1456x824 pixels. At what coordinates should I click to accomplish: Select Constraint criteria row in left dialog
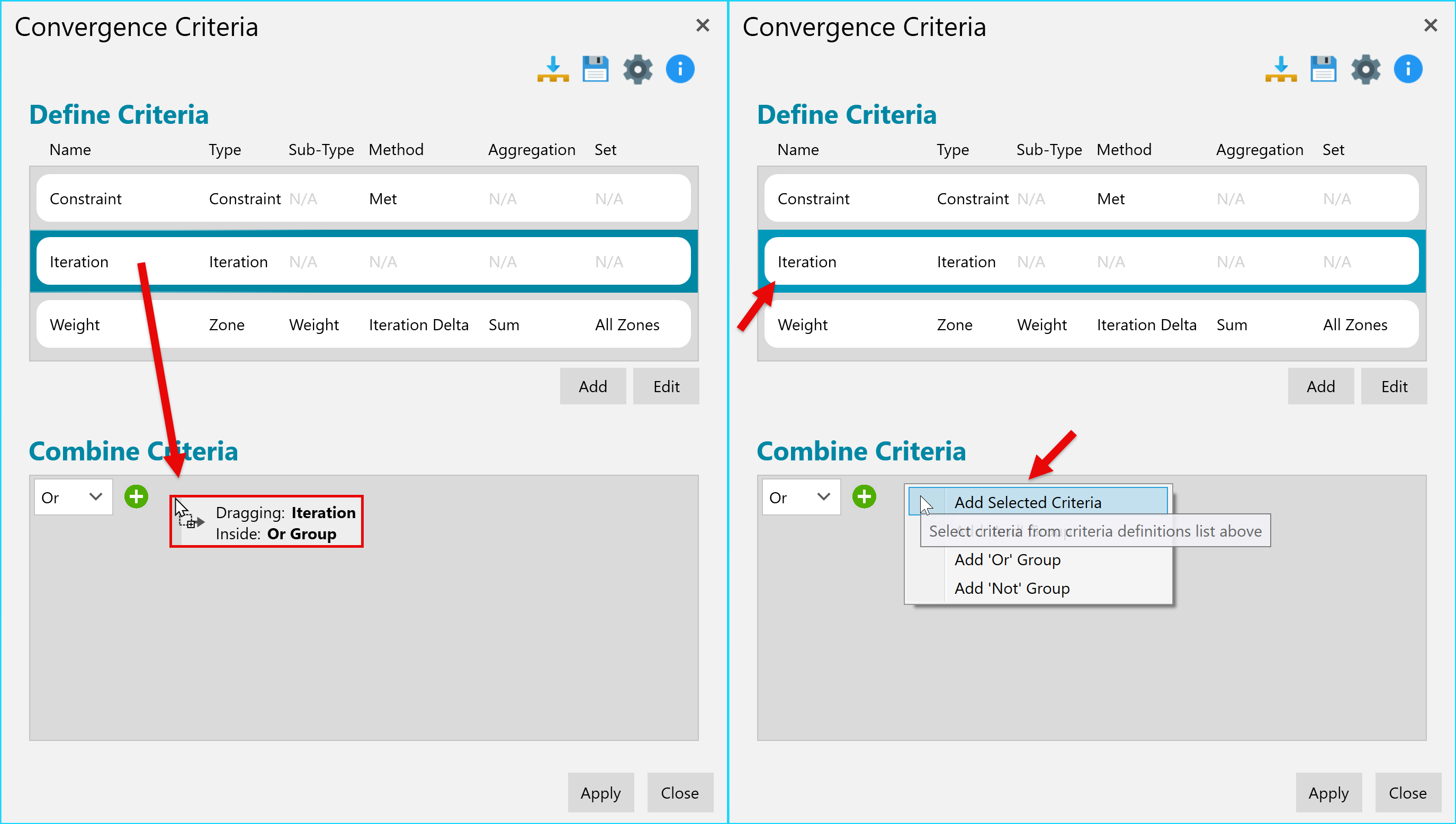pos(363,198)
